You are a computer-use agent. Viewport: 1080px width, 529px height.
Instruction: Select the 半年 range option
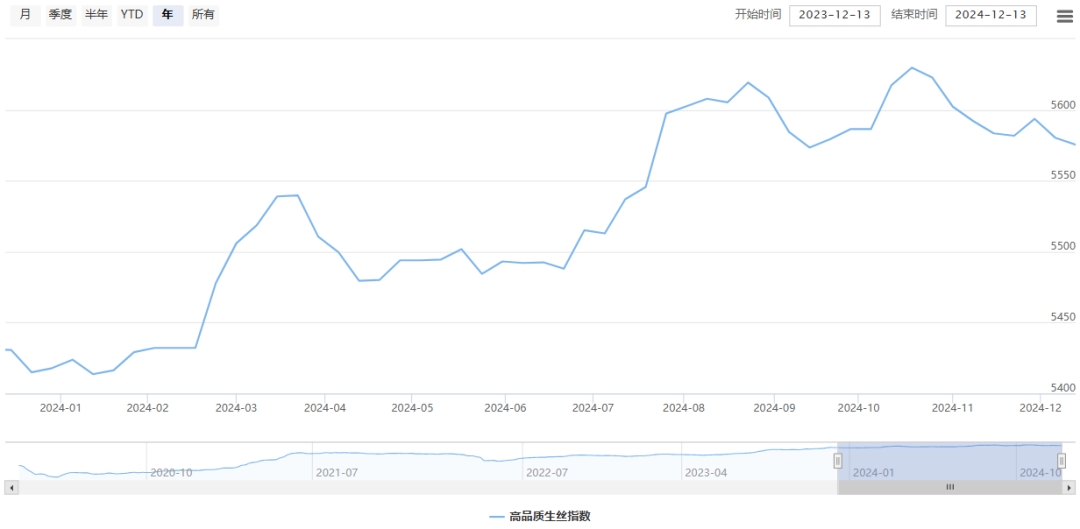tap(96, 15)
